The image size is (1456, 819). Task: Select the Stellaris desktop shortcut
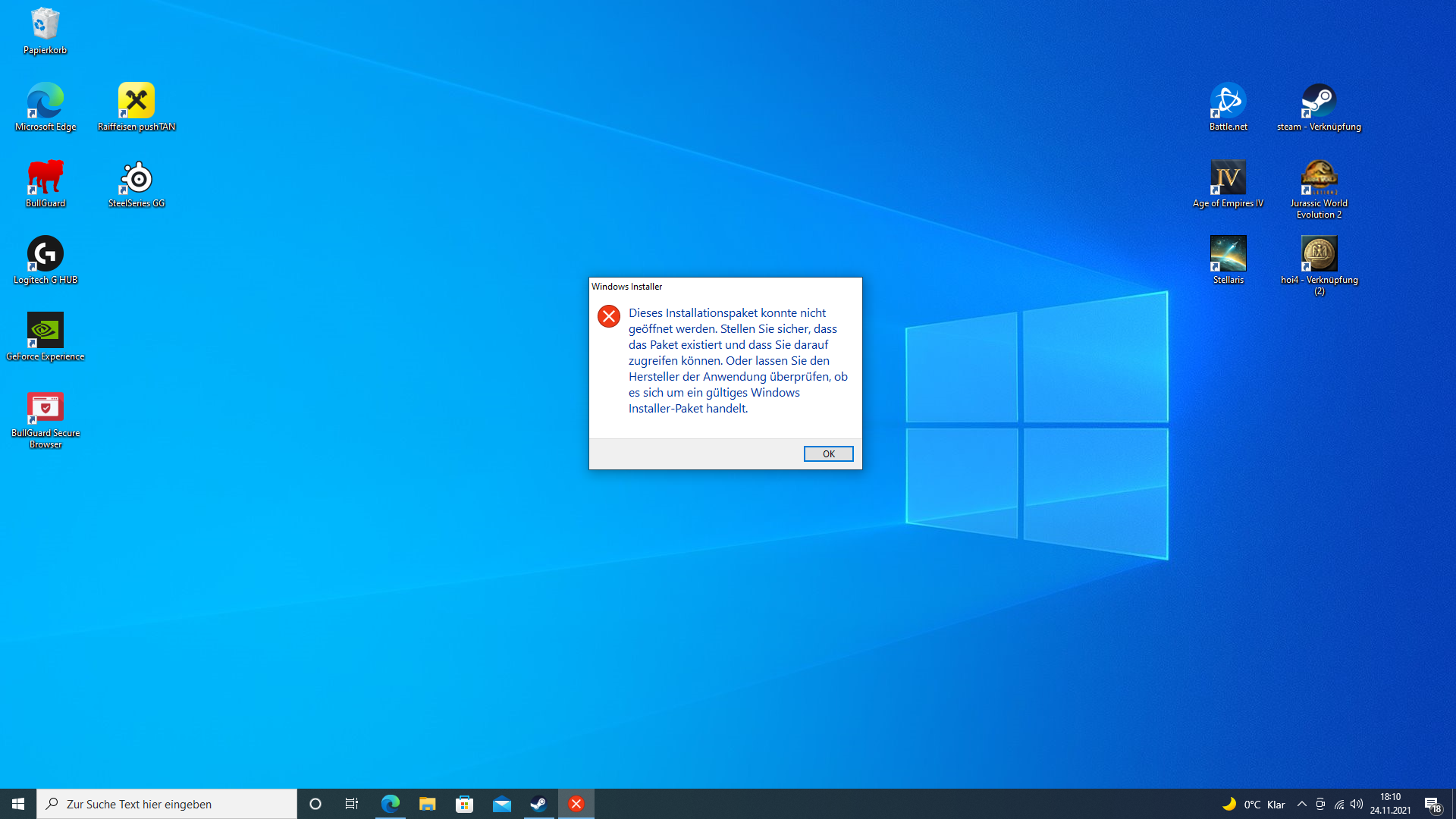tap(1228, 254)
